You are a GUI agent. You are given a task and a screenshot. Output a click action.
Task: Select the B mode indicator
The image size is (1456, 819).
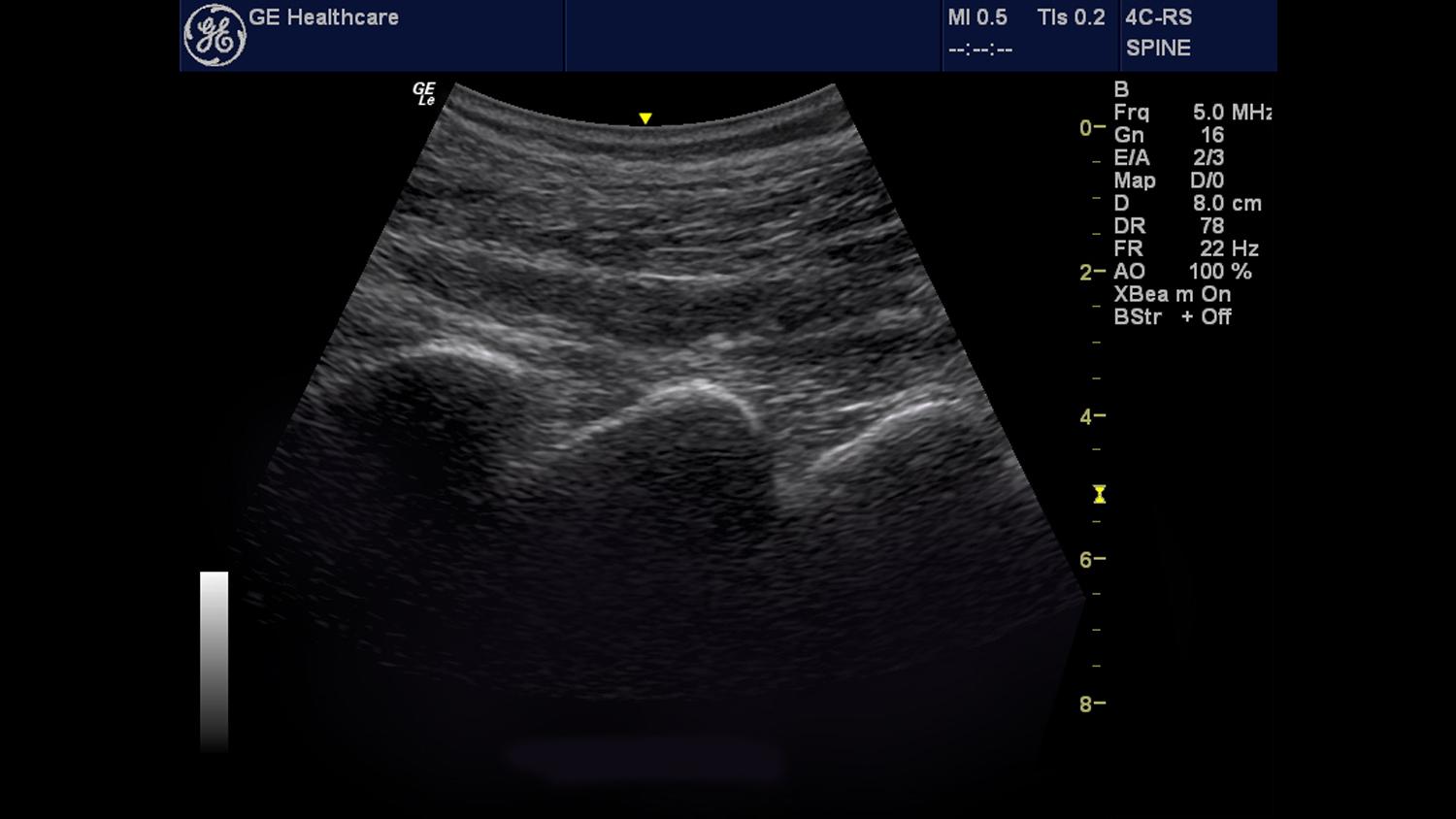[x=1121, y=89]
